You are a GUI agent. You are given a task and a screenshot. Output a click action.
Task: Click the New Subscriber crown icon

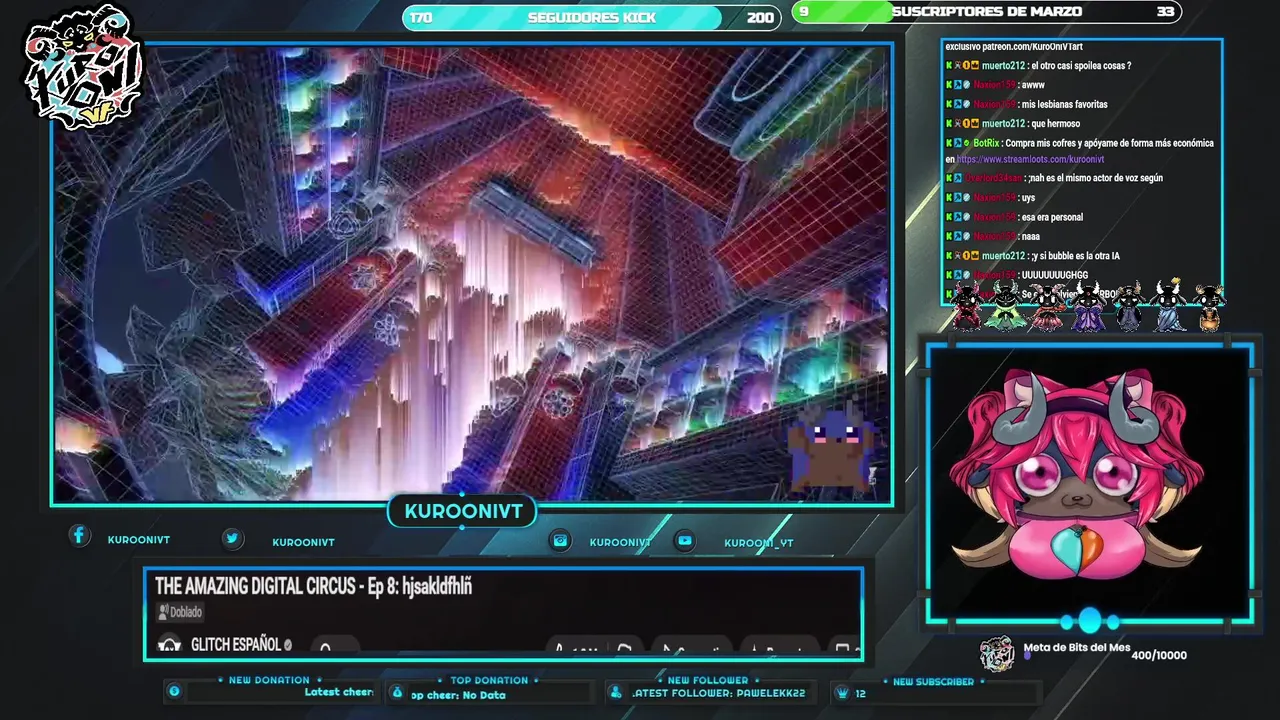pyautogui.click(x=842, y=692)
